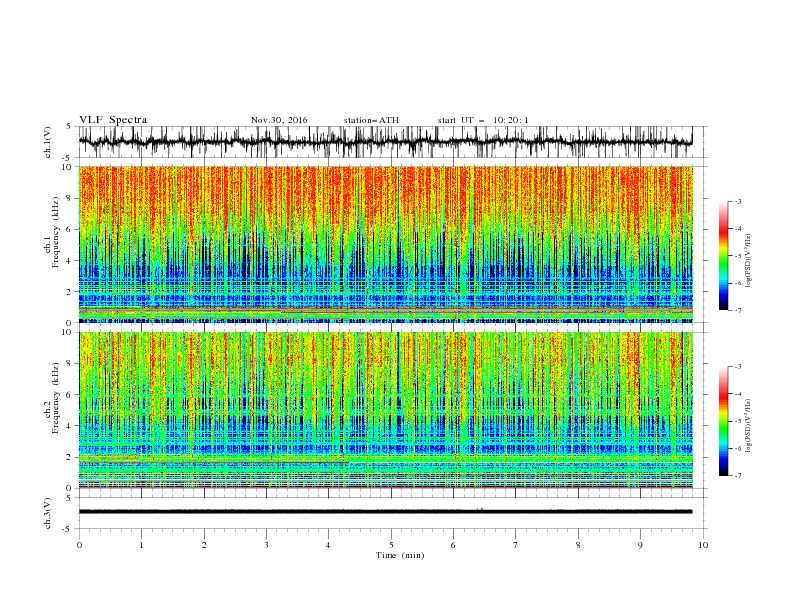Click tick label 1 on the Time axis
This screenshot has height=612, width=792.
(x=141, y=545)
